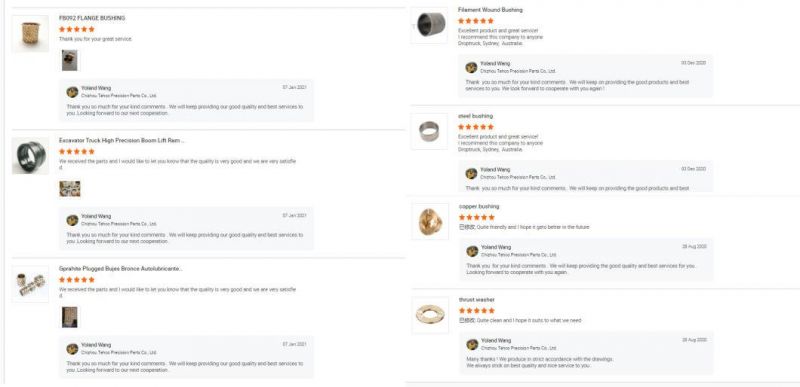This screenshot has height=387, width=800.
Task: Click Yoland Wang avatar in Excavator reply
Action: pyautogui.click(x=72, y=220)
